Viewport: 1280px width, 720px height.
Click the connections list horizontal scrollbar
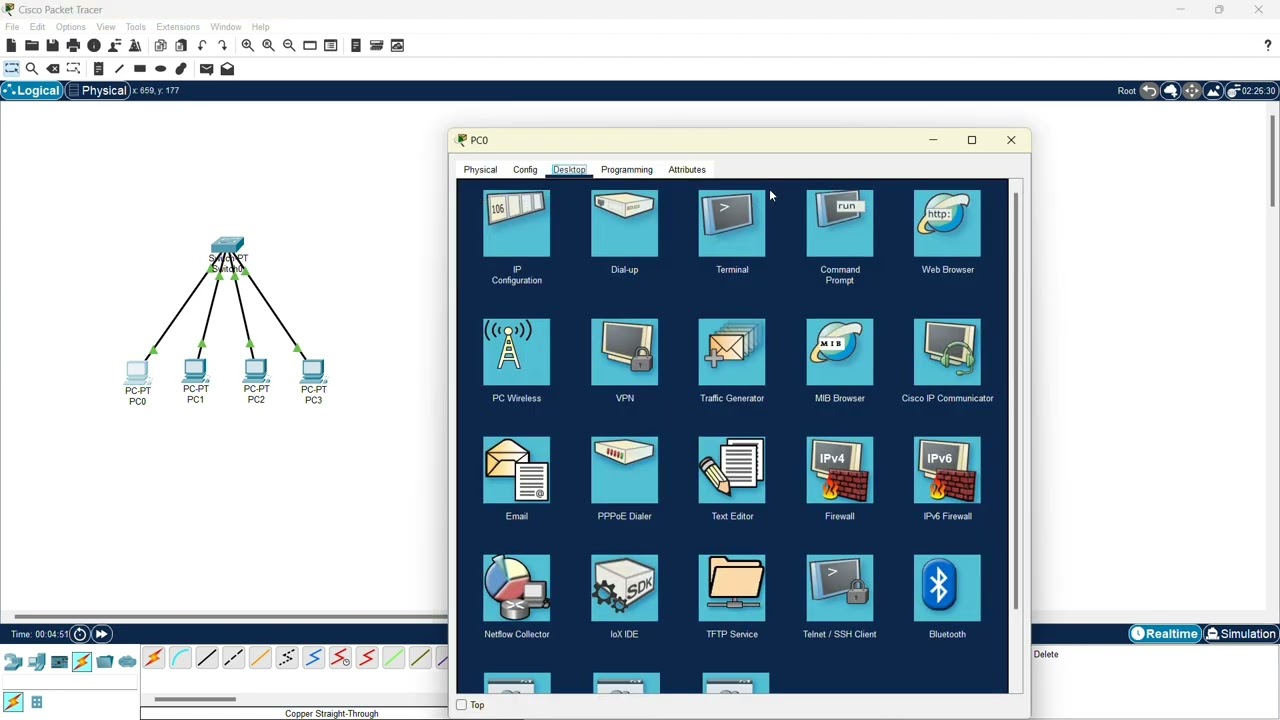click(x=195, y=699)
